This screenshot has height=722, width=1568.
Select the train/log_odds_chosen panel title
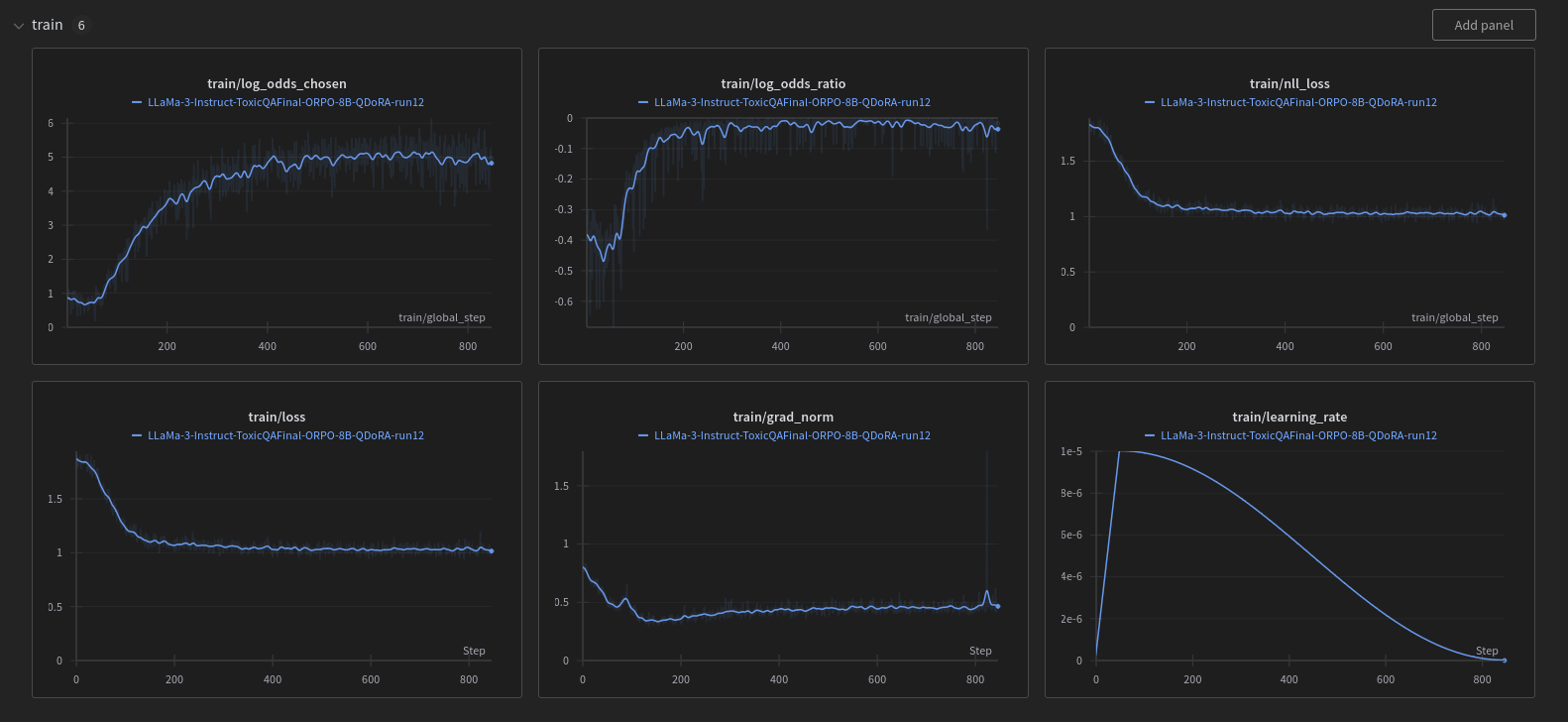[x=277, y=83]
